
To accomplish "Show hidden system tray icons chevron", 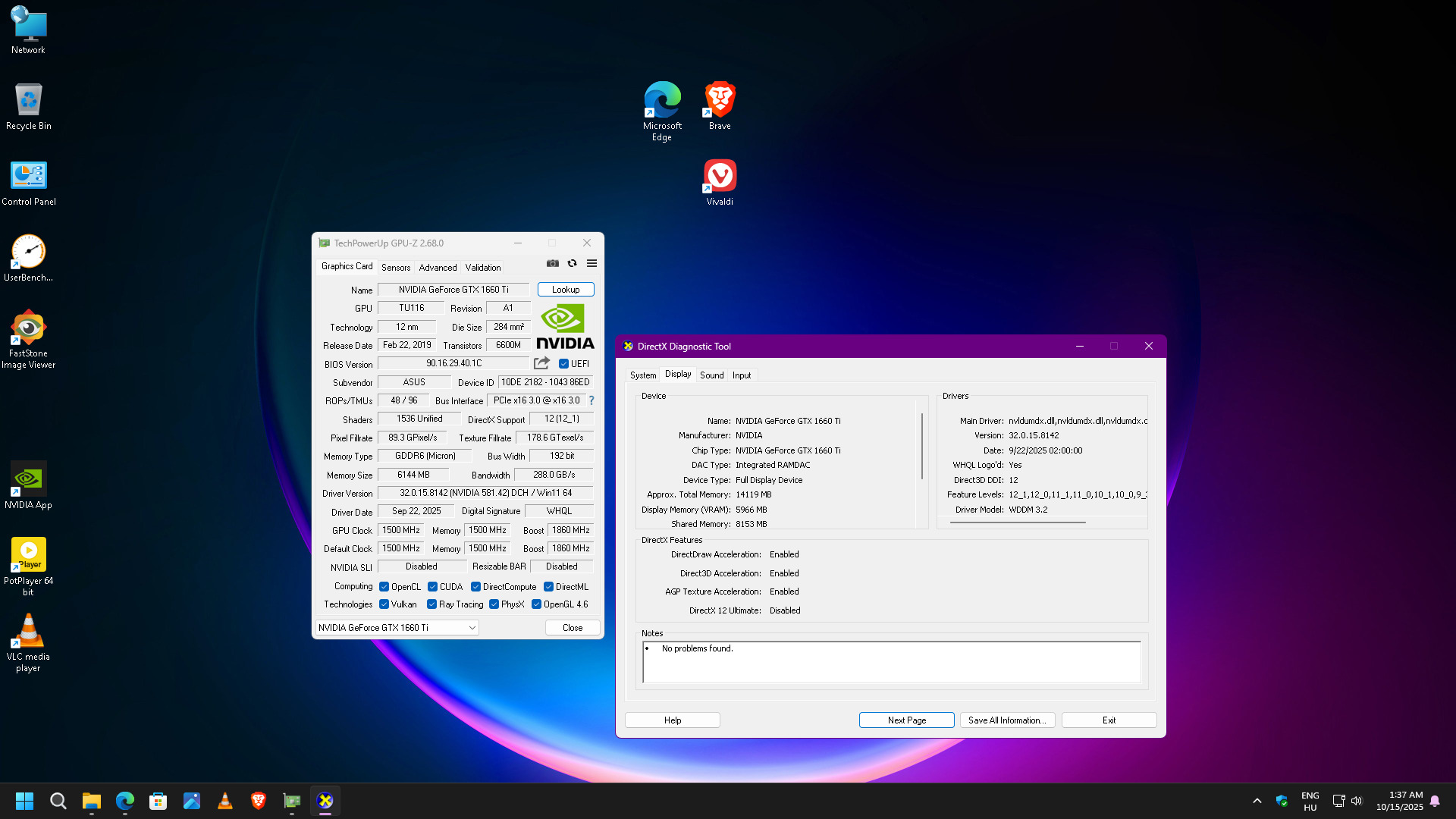I will 1257,801.
